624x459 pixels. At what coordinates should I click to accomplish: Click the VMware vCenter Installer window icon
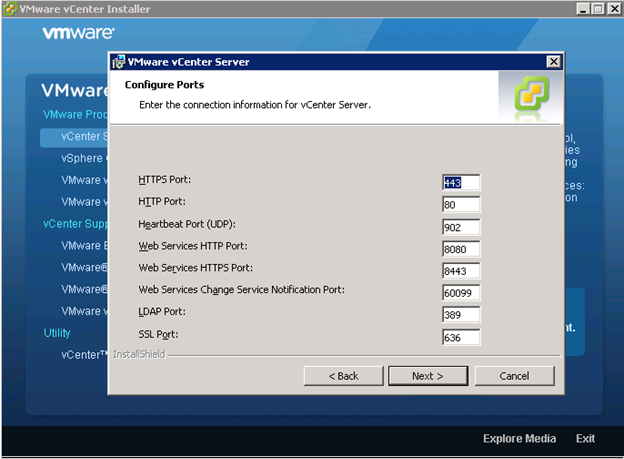point(10,9)
